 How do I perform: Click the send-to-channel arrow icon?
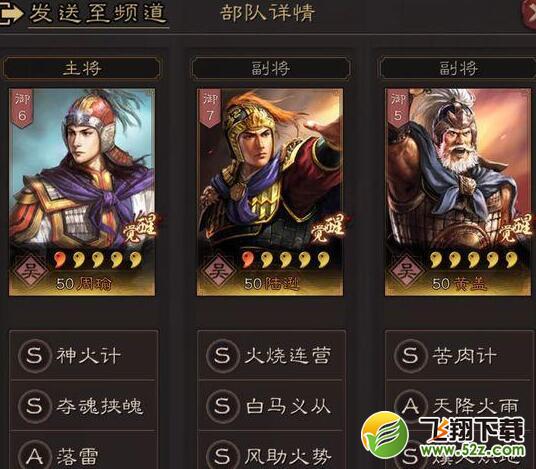pyautogui.click(x=11, y=14)
